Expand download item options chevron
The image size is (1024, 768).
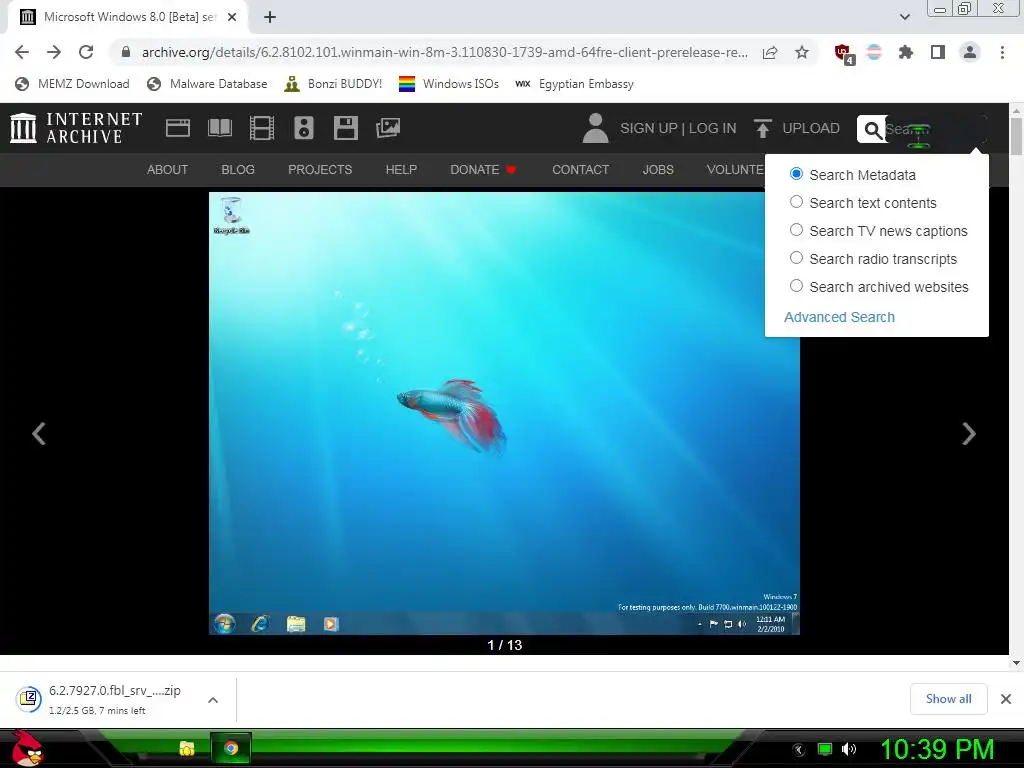point(213,700)
